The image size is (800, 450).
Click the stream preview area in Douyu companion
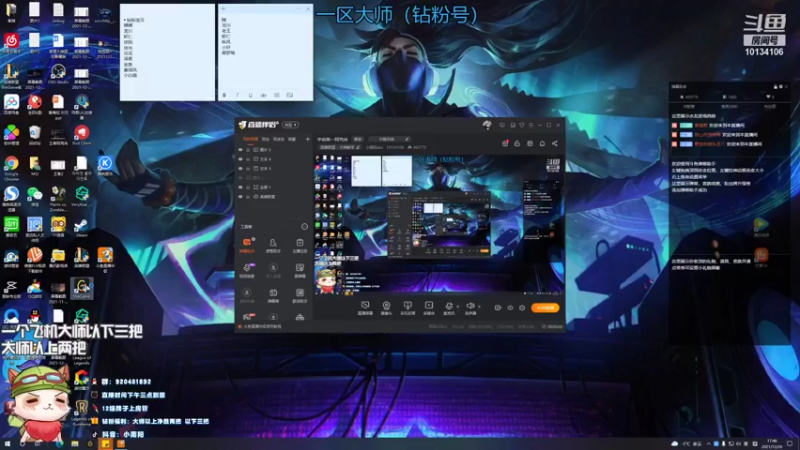(438, 225)
